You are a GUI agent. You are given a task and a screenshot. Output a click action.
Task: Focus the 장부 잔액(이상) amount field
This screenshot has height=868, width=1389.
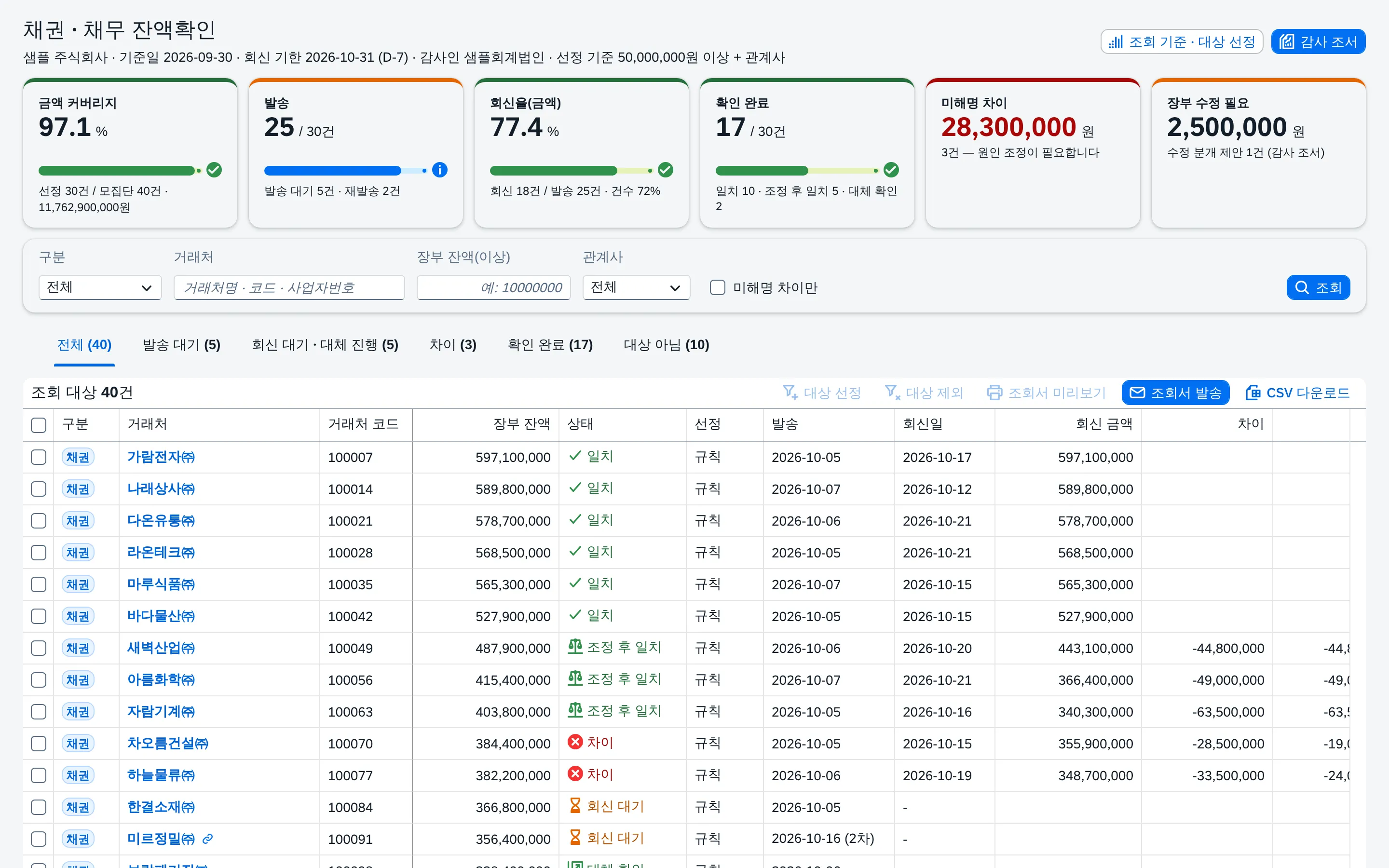pos(493,287)
